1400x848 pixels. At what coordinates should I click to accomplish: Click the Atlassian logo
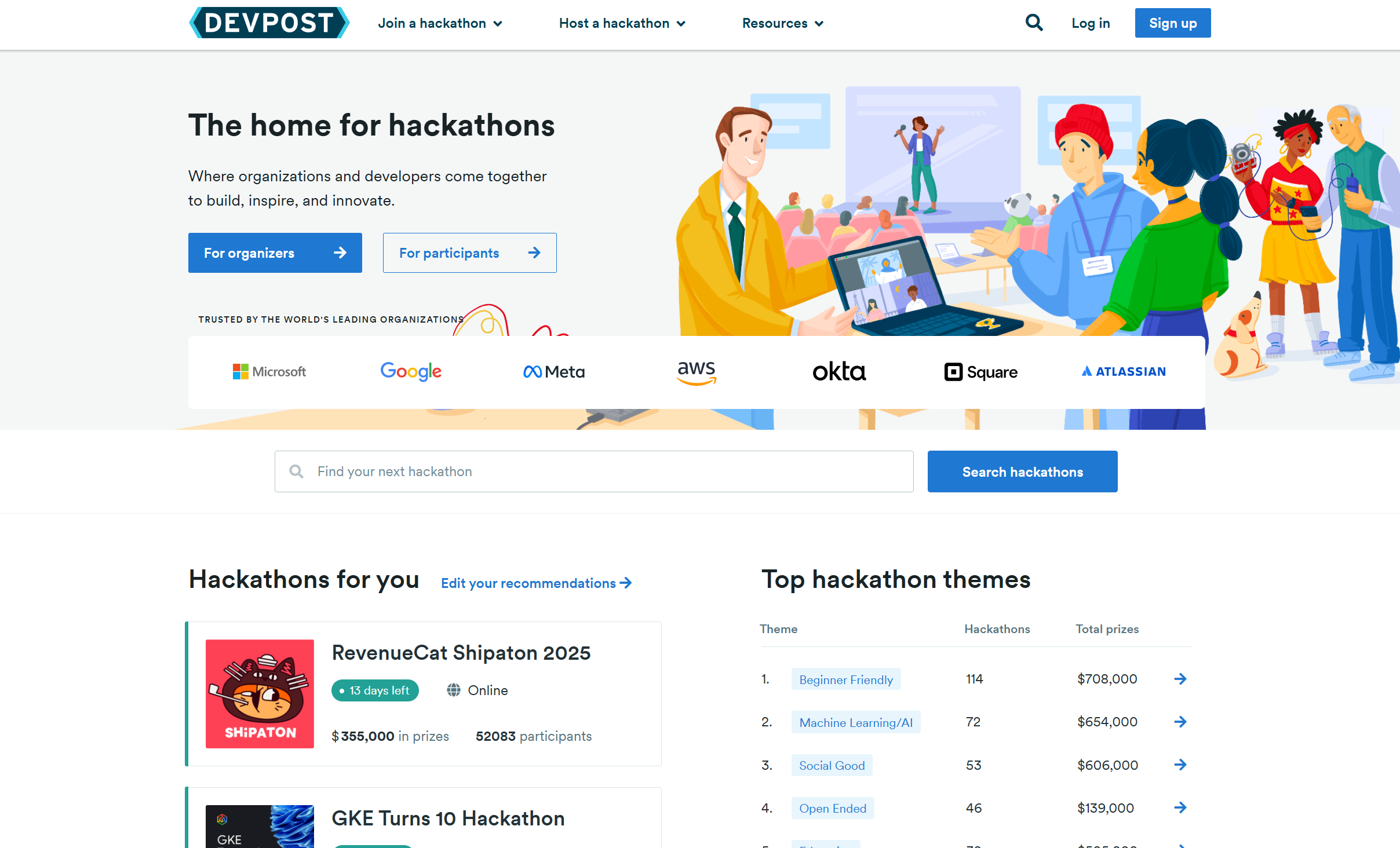(1124, 372)
